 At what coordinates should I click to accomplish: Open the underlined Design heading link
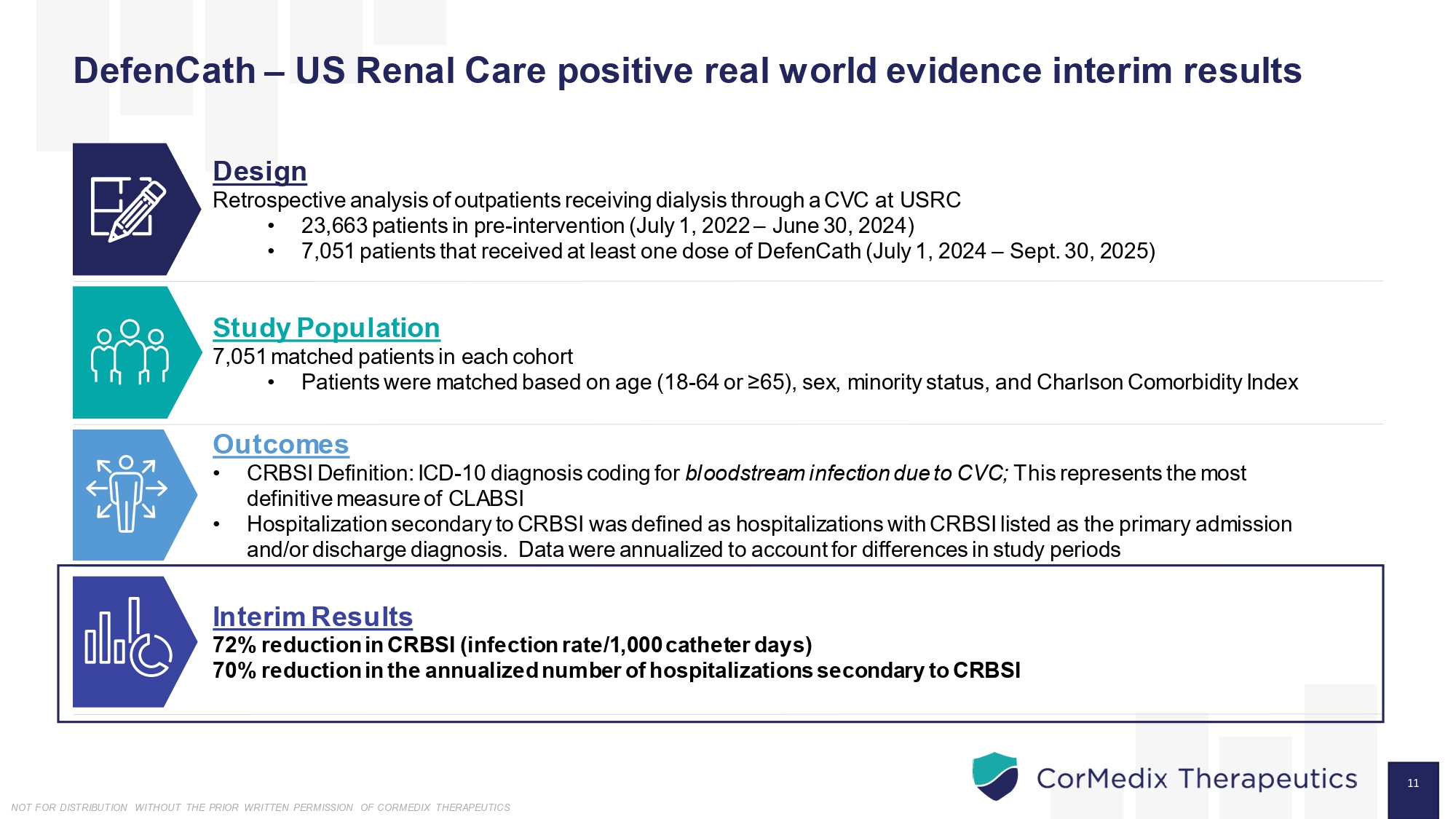[259, 171]
